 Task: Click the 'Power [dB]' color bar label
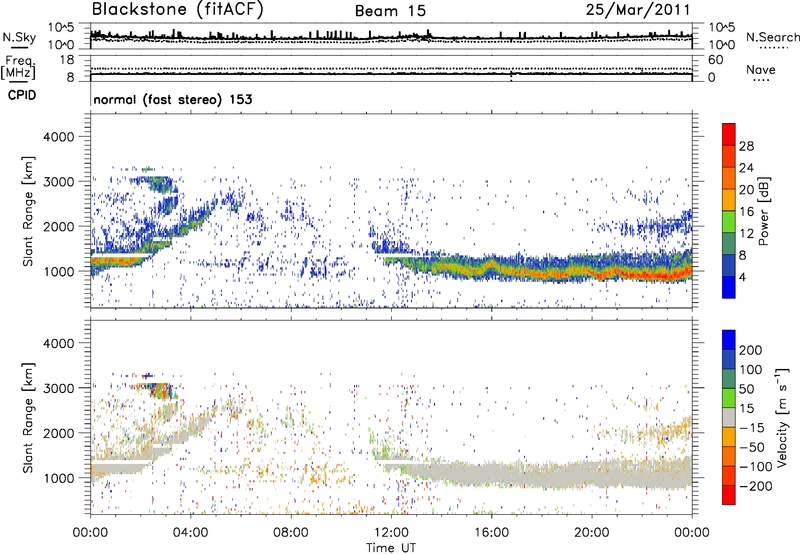(x=763, y=211)
